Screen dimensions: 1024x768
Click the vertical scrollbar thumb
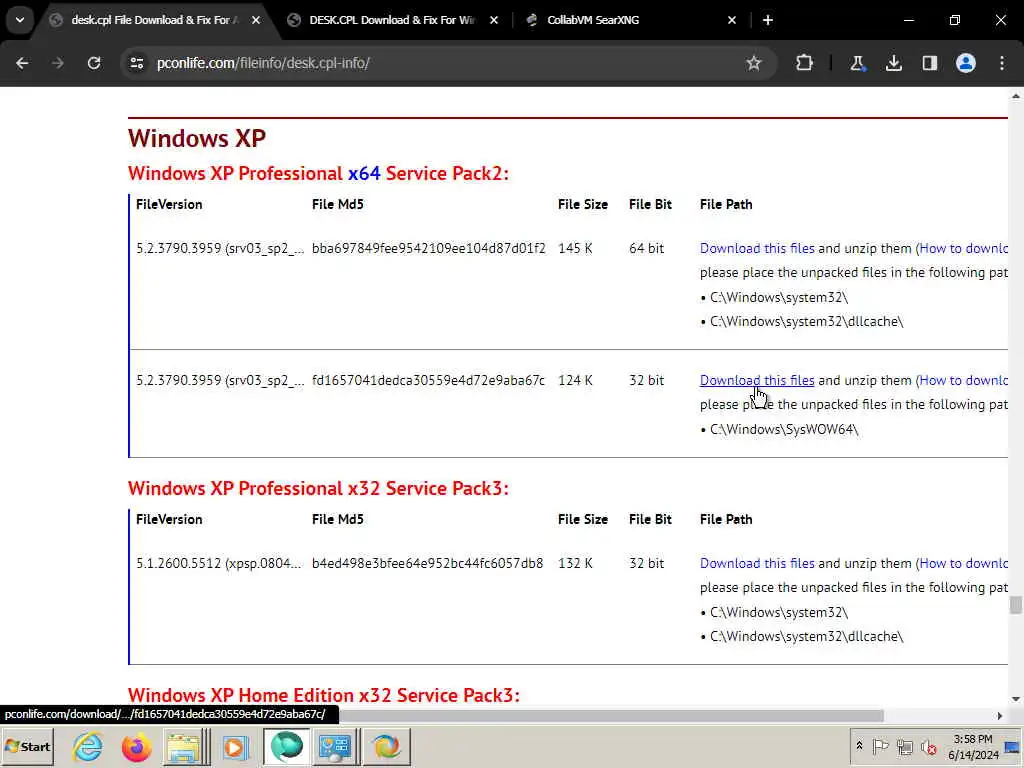1015,605
